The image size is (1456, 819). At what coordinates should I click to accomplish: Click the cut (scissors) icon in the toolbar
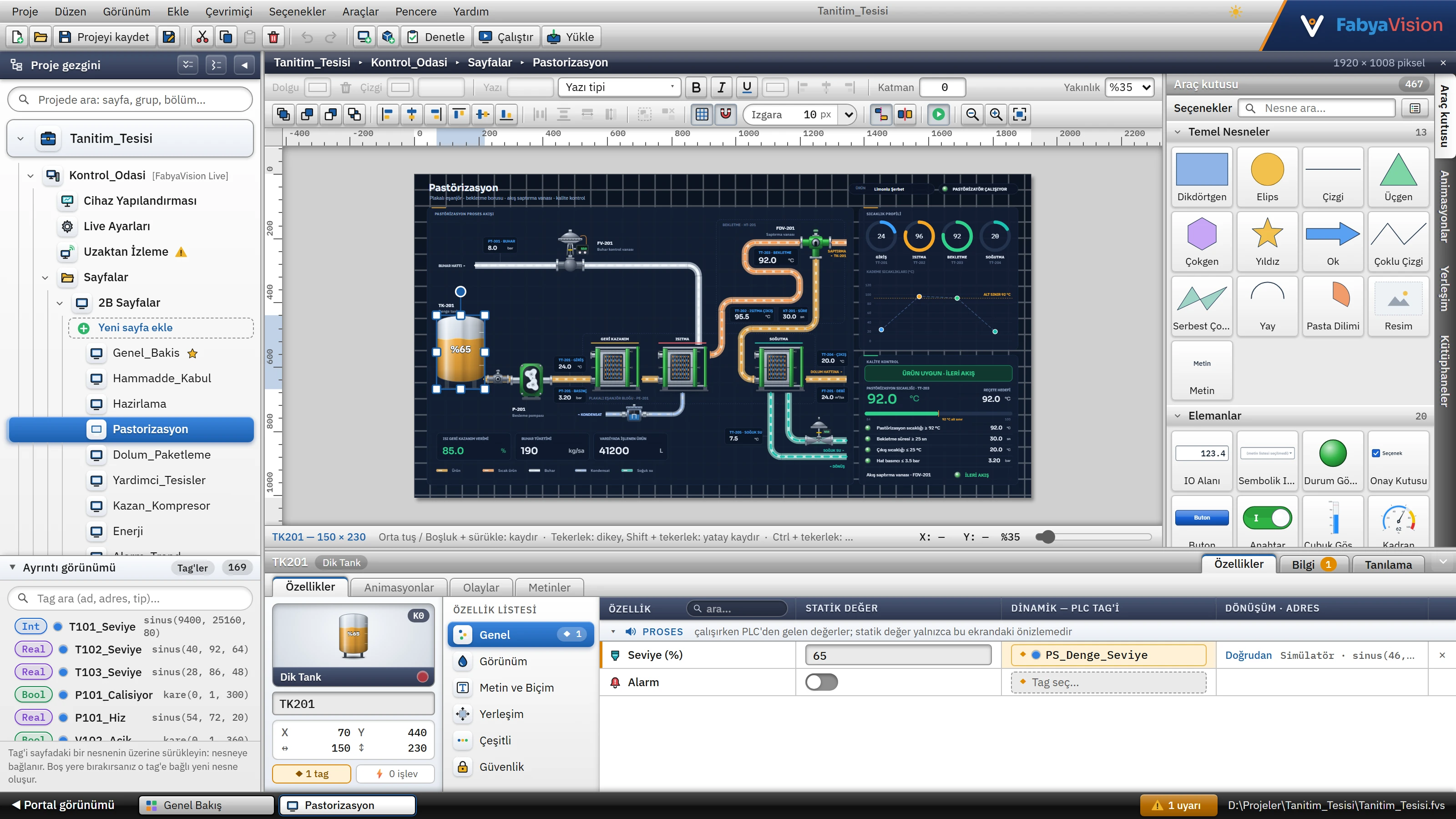pyautogui.click(x=202, y=37)
